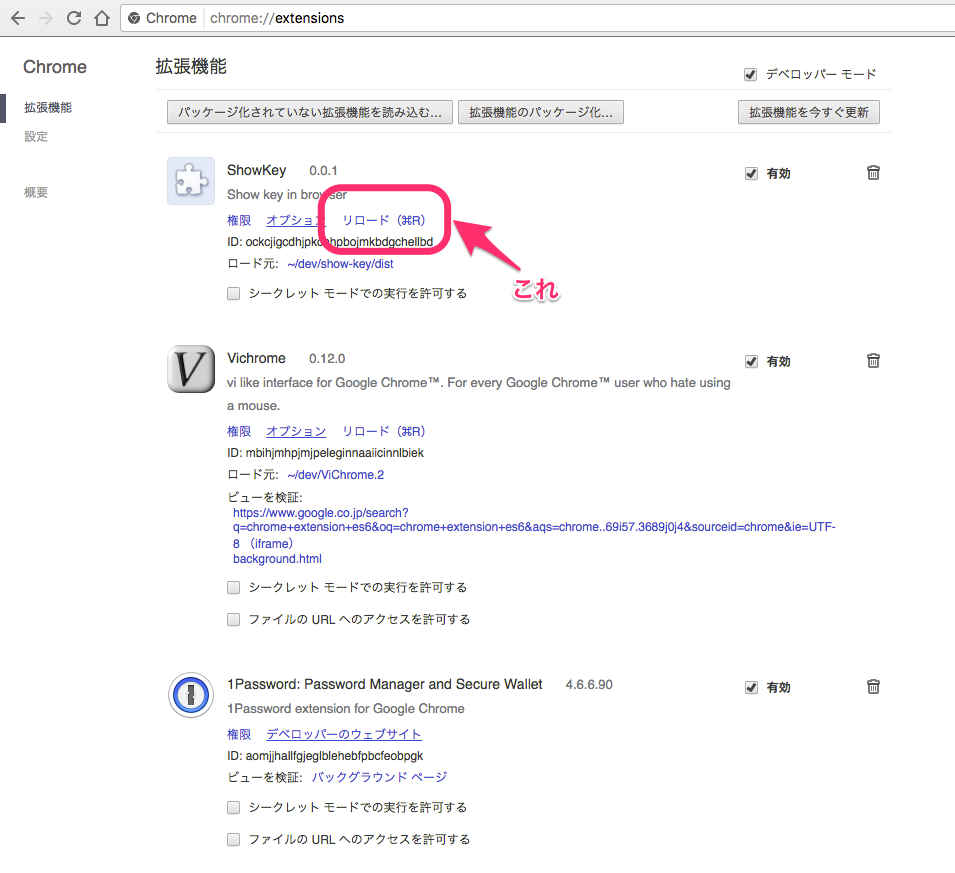955x873 pixels.
Task: Click the browser back arrow
Action: 17,18
